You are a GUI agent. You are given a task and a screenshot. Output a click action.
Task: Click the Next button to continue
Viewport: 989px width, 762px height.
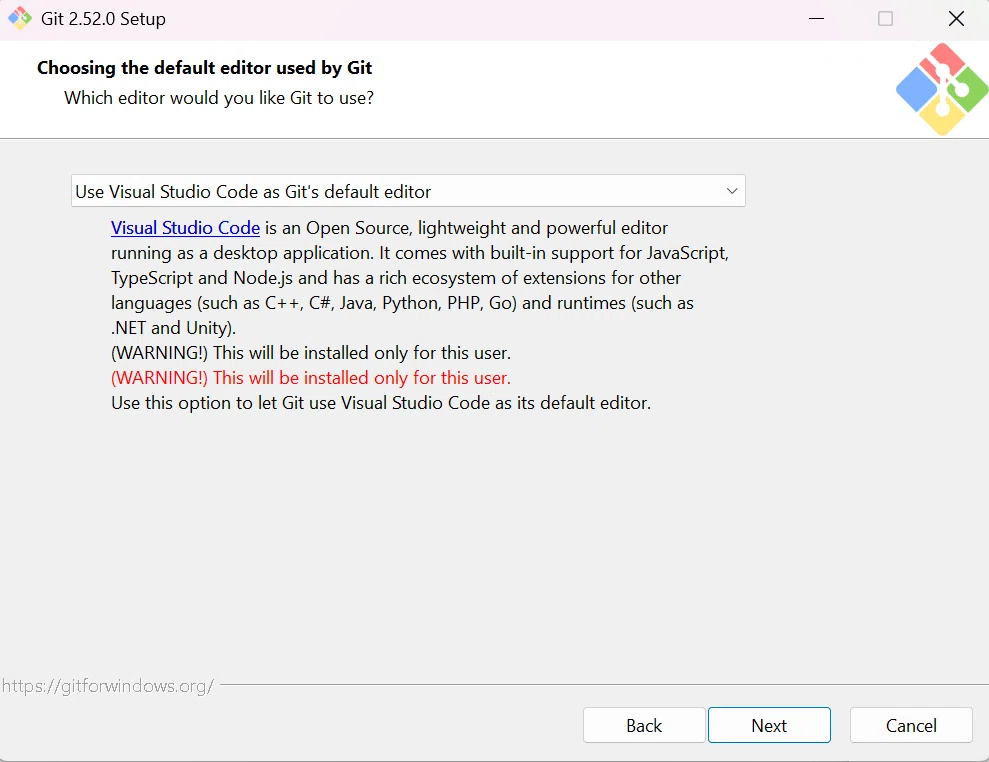769,725
